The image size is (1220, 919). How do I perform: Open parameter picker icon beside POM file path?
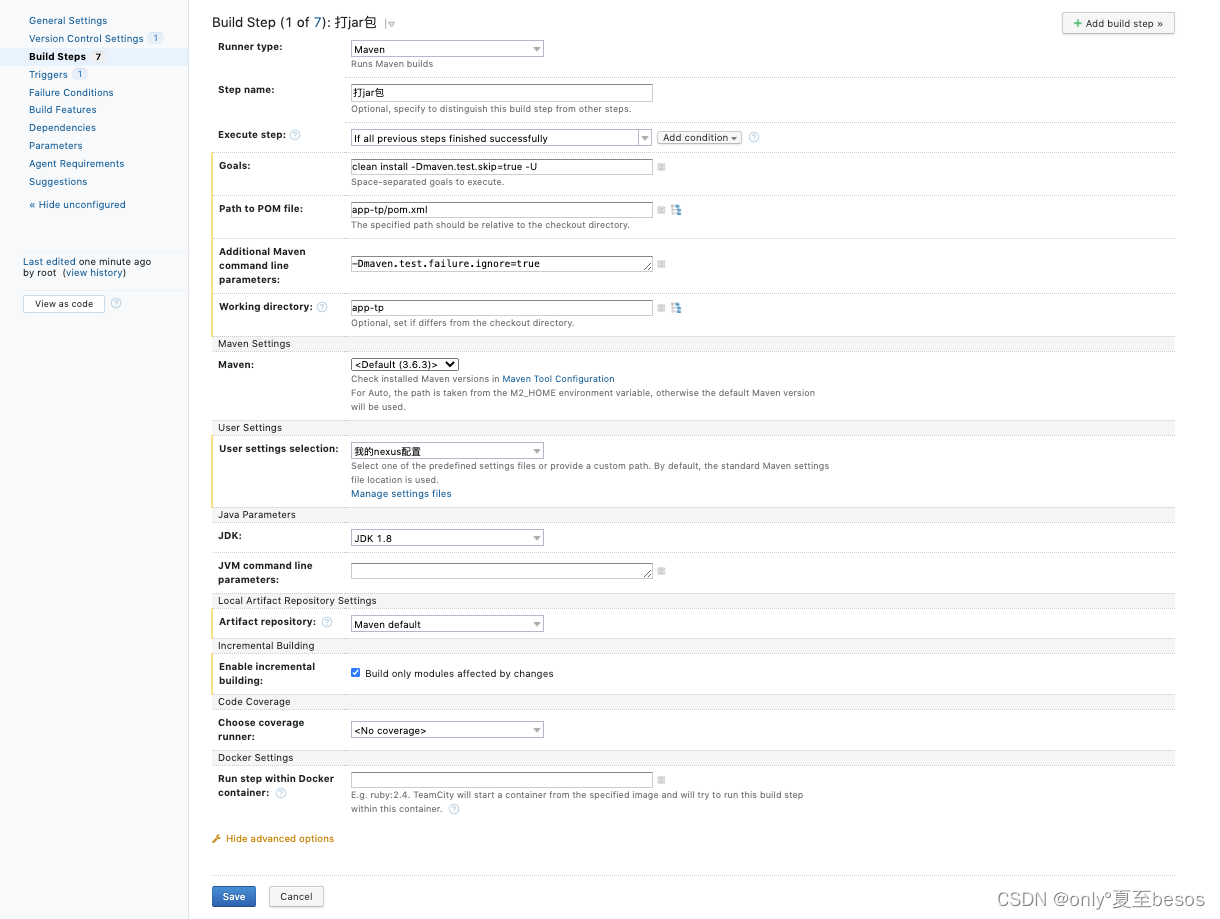click(x=661, y=210)
